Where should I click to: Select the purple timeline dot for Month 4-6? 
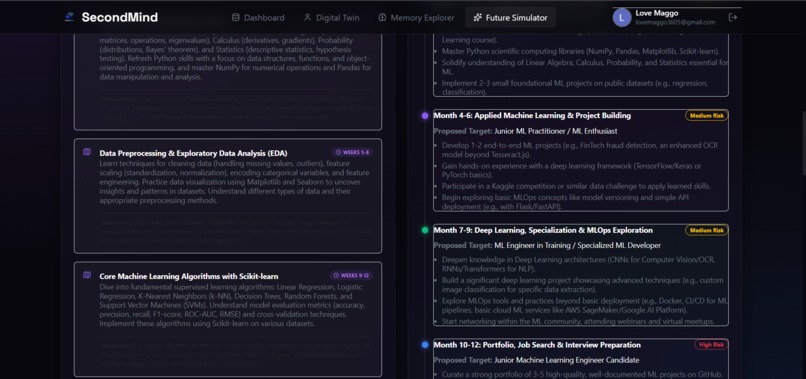(x=425, y=116)
